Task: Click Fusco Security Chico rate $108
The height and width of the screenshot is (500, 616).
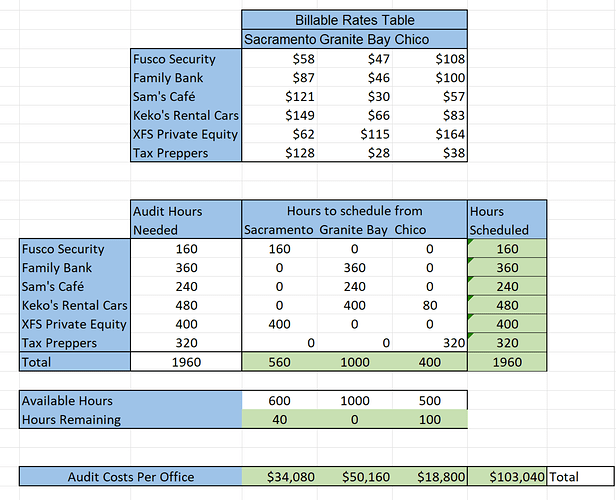Action: (x=430, y=59)
